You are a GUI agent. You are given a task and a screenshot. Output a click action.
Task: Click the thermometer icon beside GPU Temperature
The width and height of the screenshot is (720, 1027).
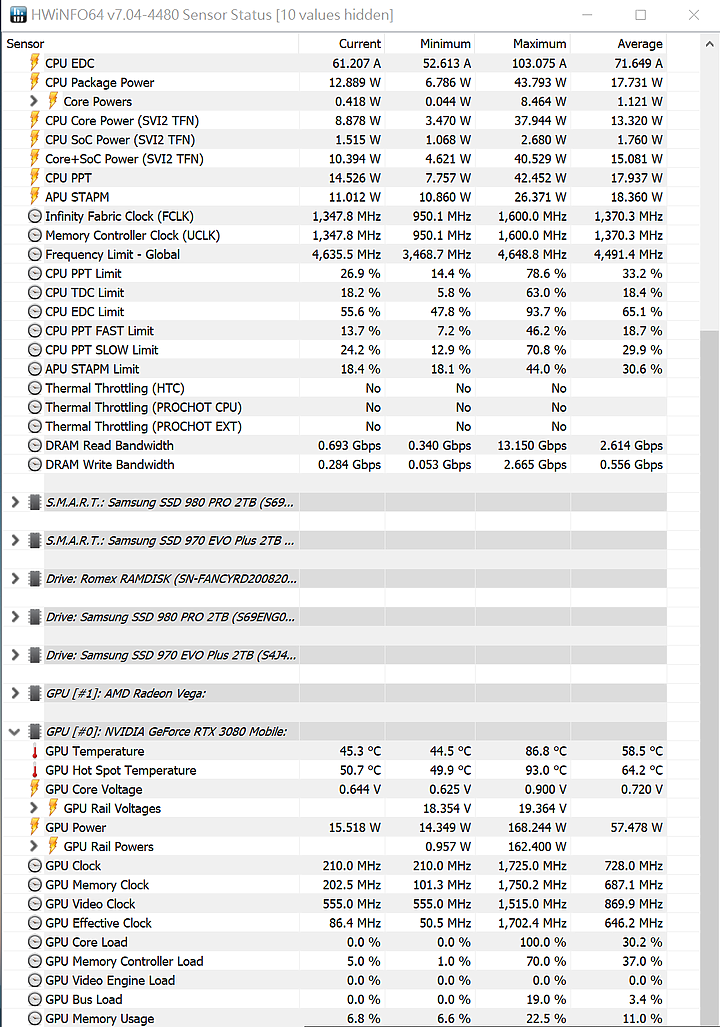click(x=35, y=751)
